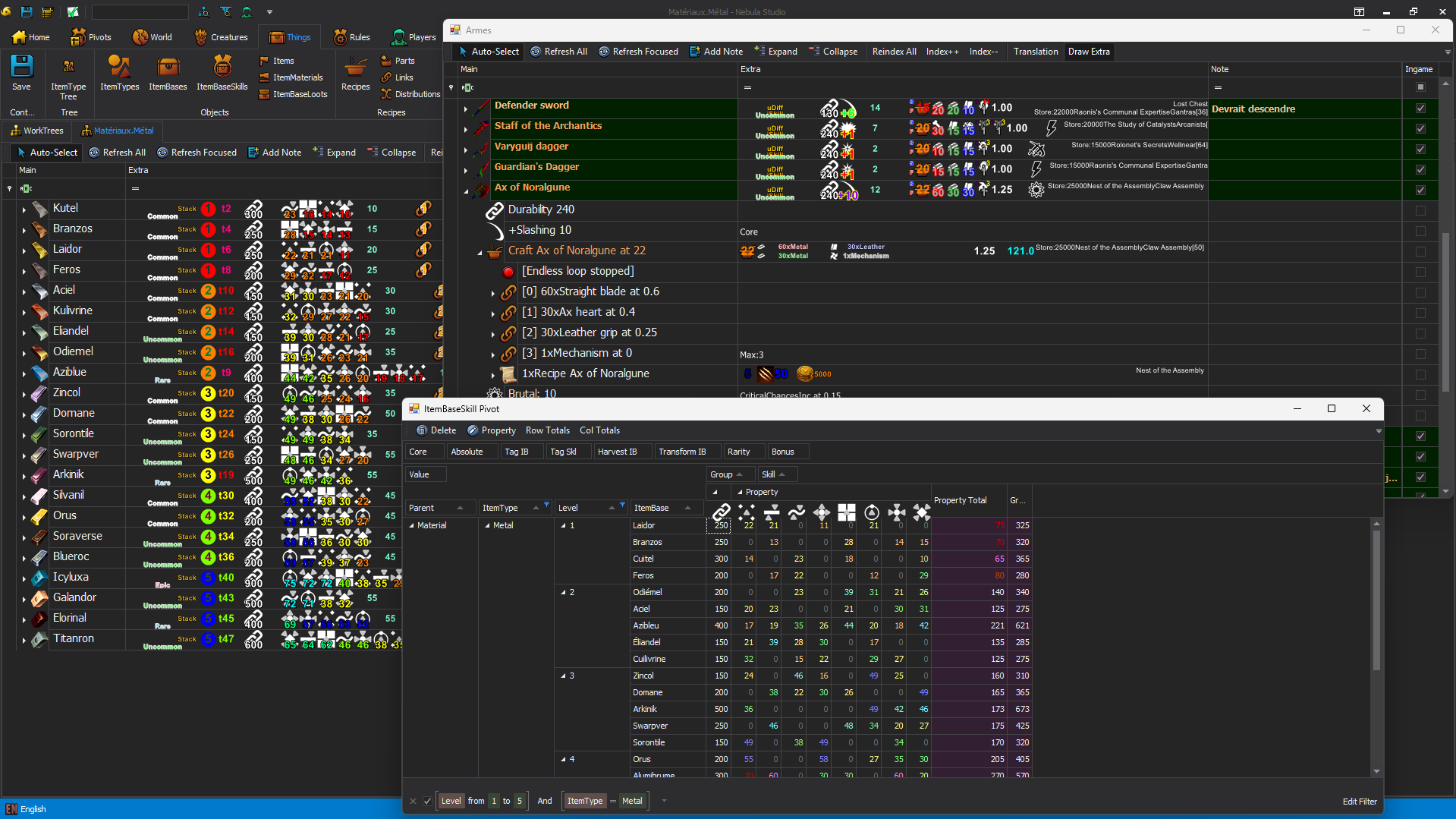Open the World ribbon tab
The width and height of the screenshot is (1456, 819).
point(153,37)
